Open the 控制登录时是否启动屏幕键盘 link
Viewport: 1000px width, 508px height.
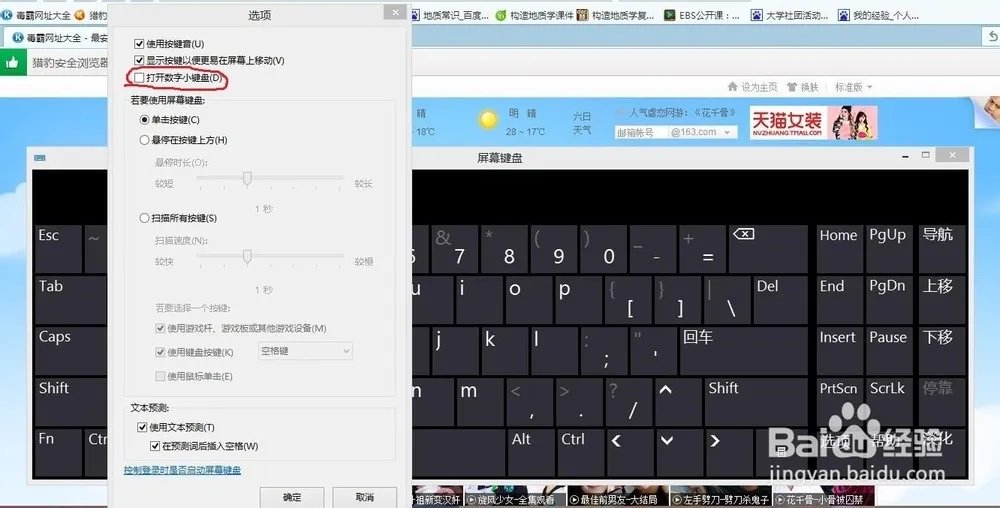pyautogui.click(x=182, y=470)
